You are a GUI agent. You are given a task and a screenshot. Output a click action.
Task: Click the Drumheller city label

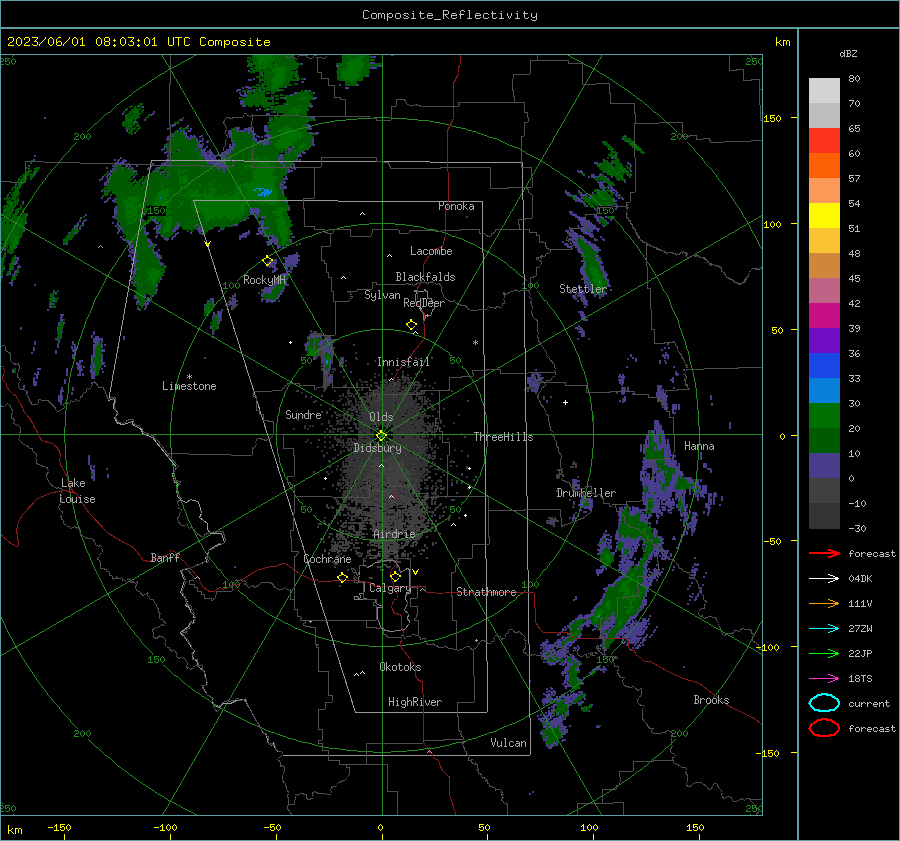(x=586, y=493)
